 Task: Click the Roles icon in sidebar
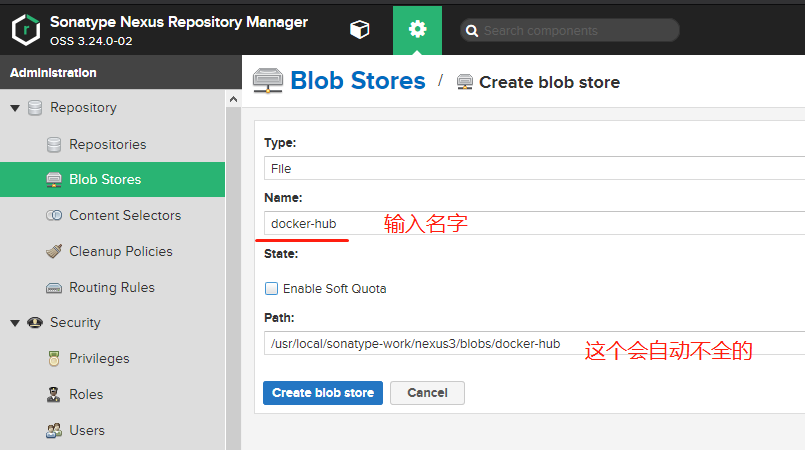tap(54, 395)
